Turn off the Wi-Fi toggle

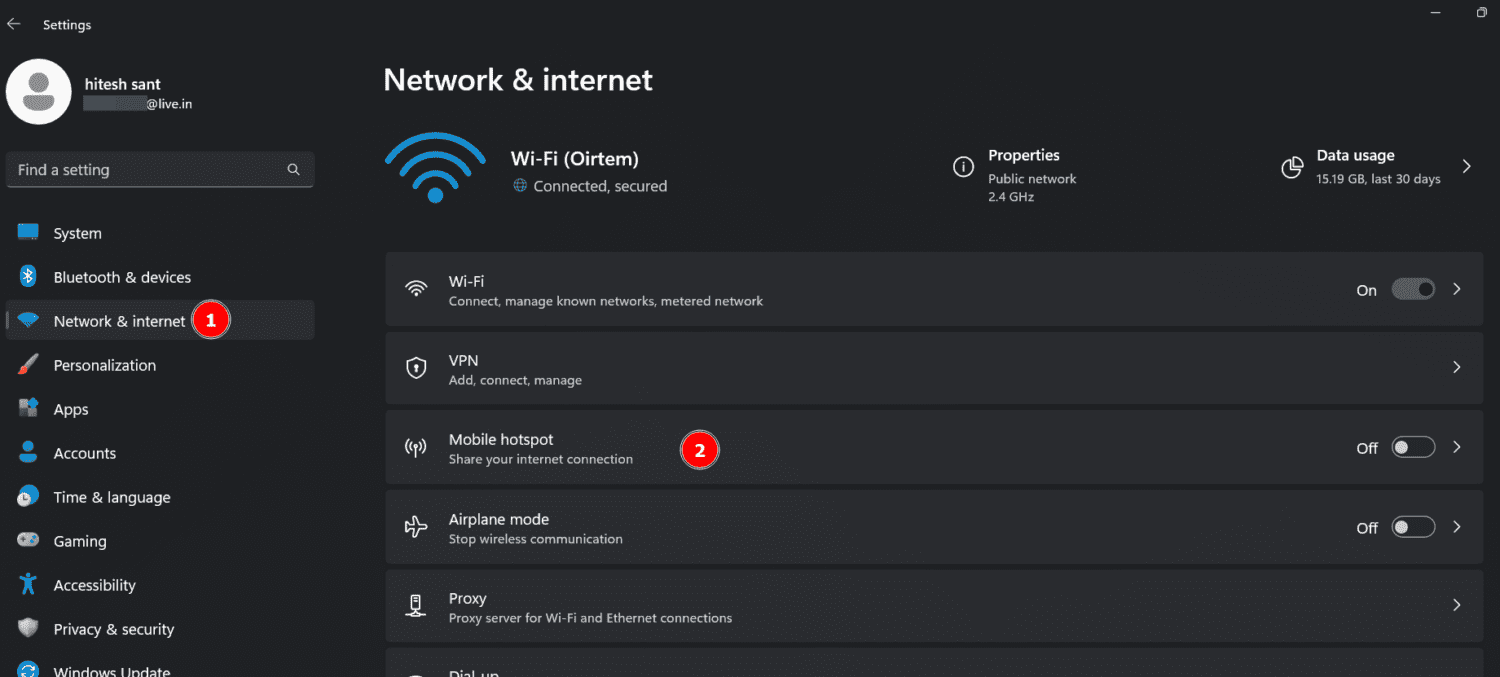[1413, 290]
